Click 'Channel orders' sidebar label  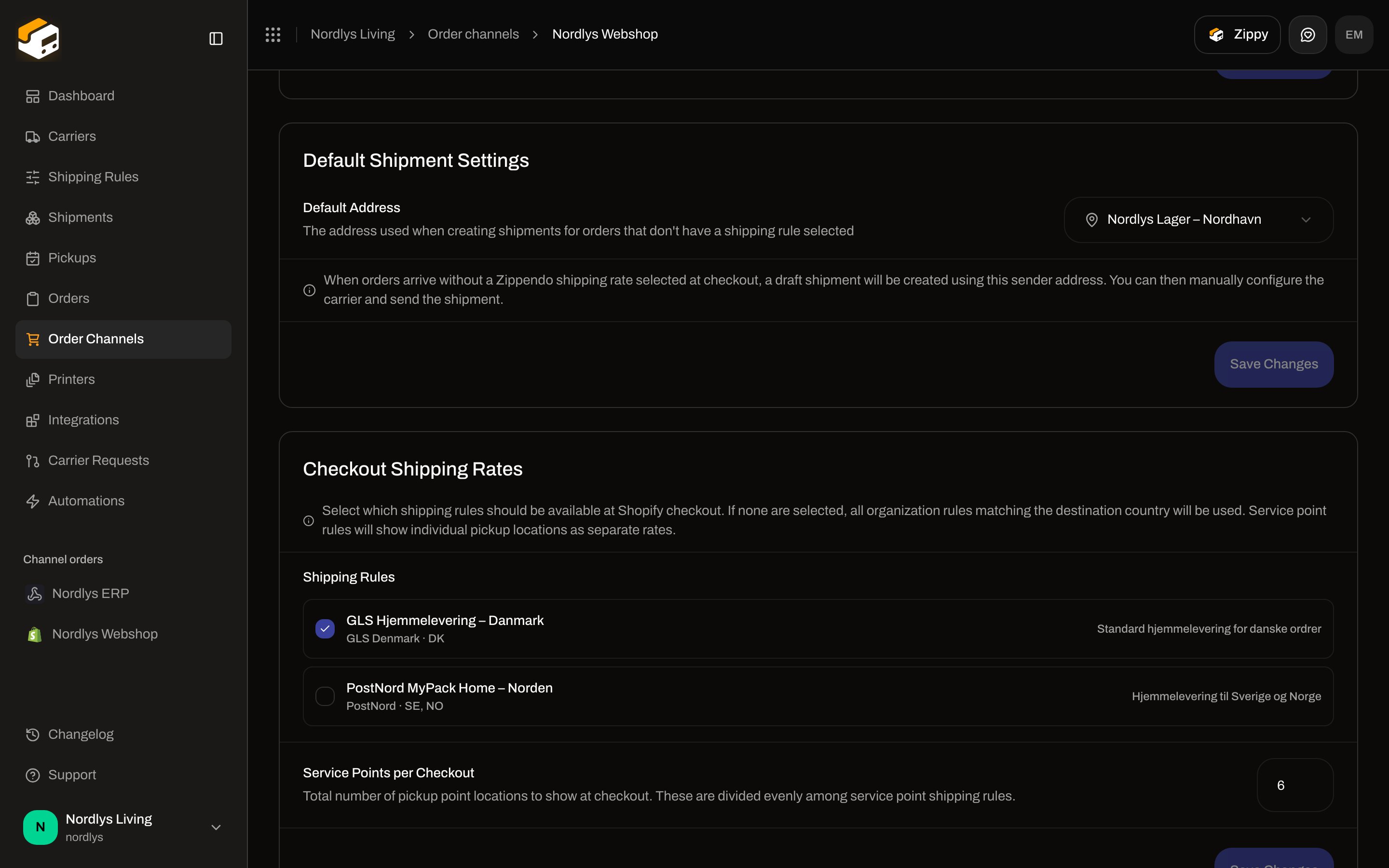coord(63,560)
